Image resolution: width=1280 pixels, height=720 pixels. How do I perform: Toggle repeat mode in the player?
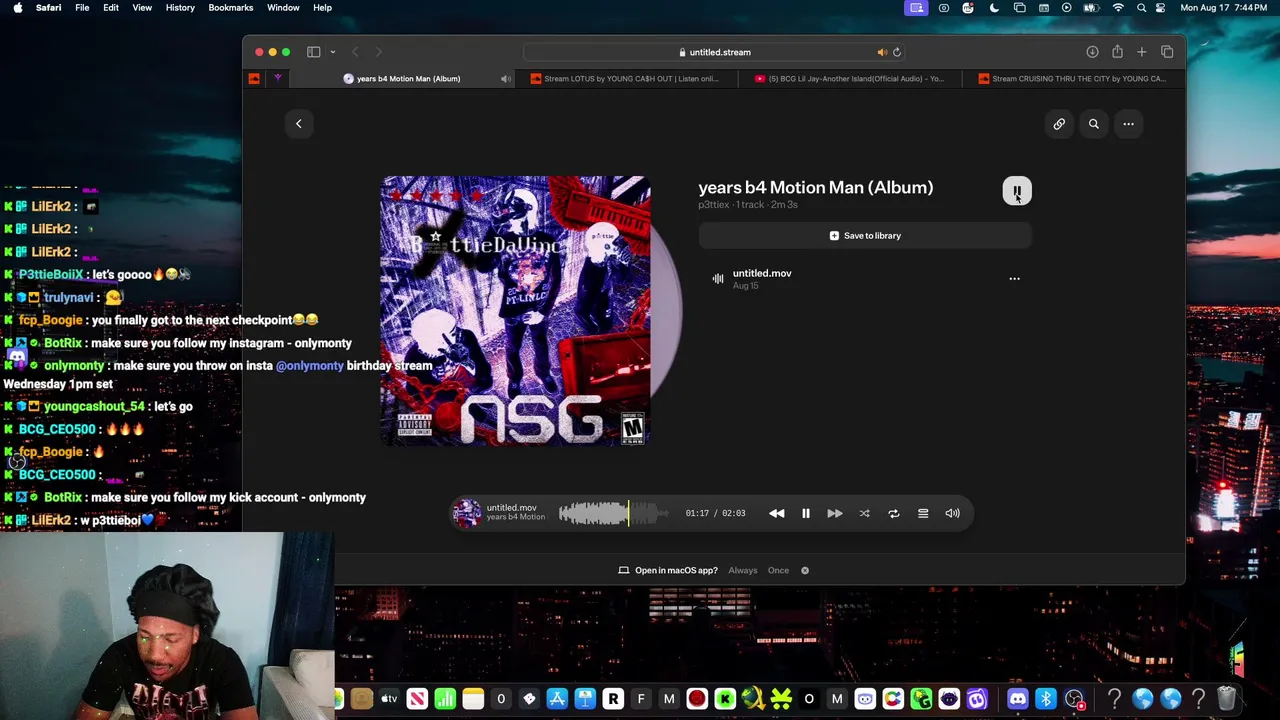(x=894, y=513)
